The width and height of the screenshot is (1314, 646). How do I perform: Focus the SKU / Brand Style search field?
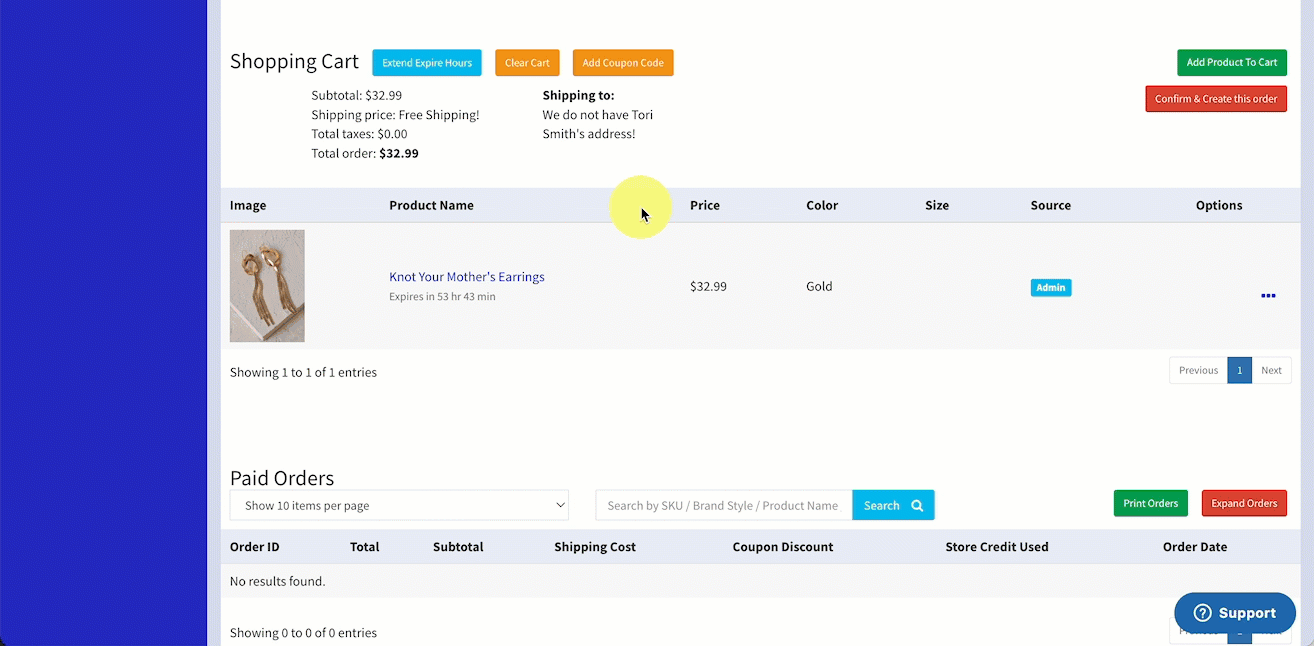coord(723,505)
